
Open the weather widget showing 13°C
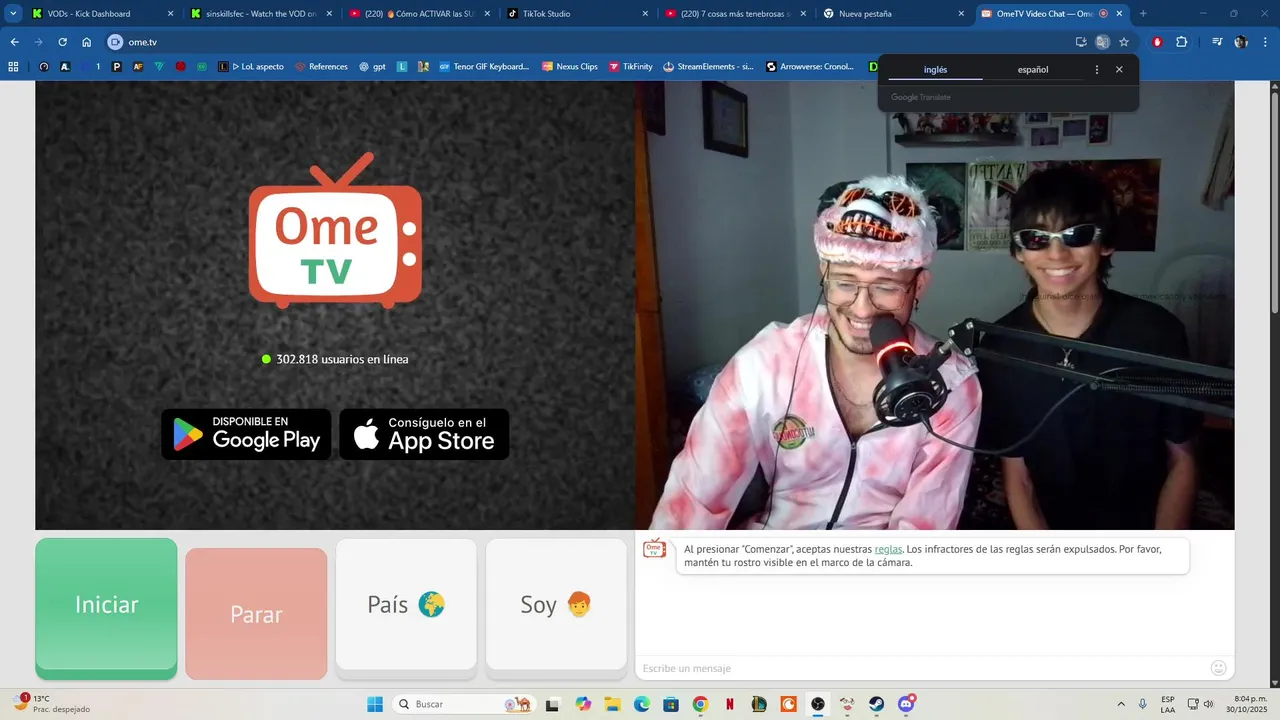point(50,704)
